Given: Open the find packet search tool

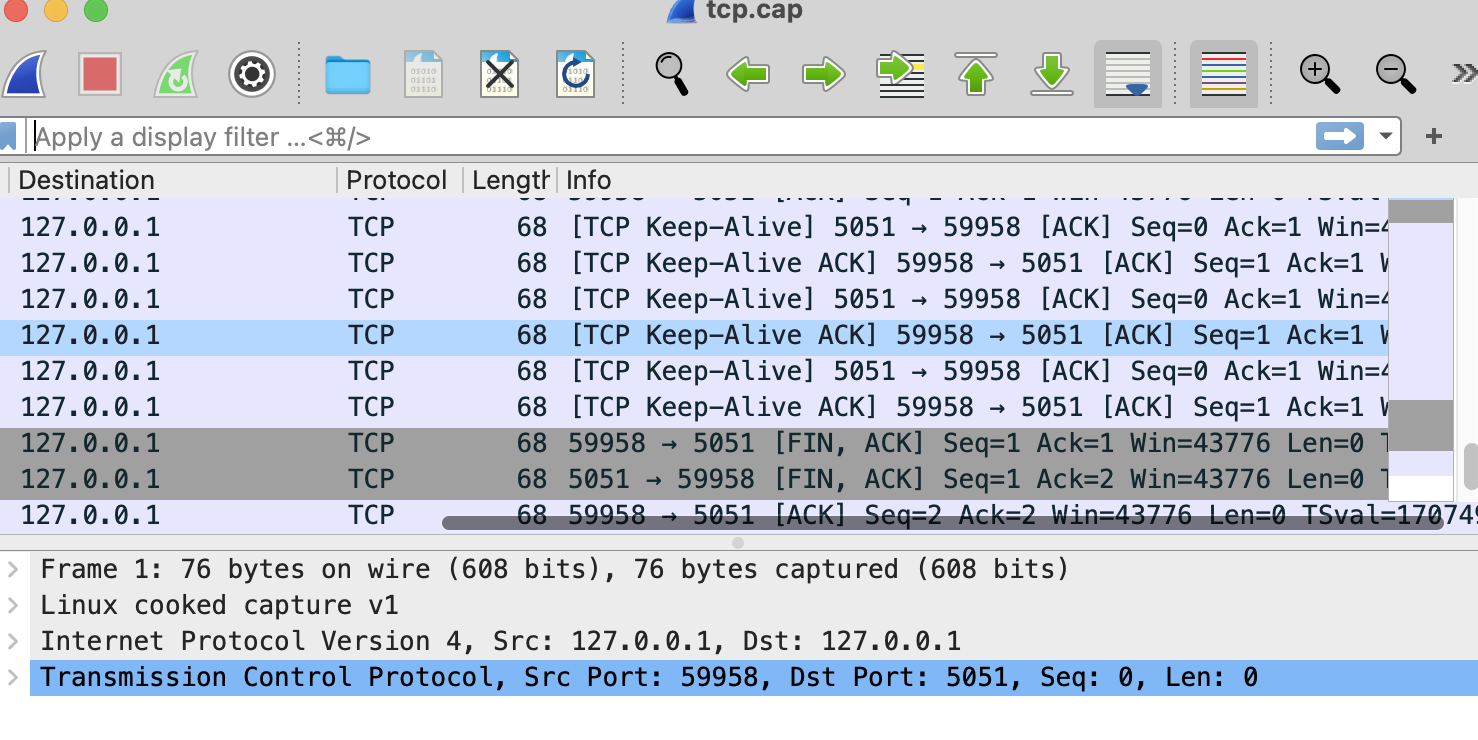Looking at the screenshot, I should coord(672,74).
